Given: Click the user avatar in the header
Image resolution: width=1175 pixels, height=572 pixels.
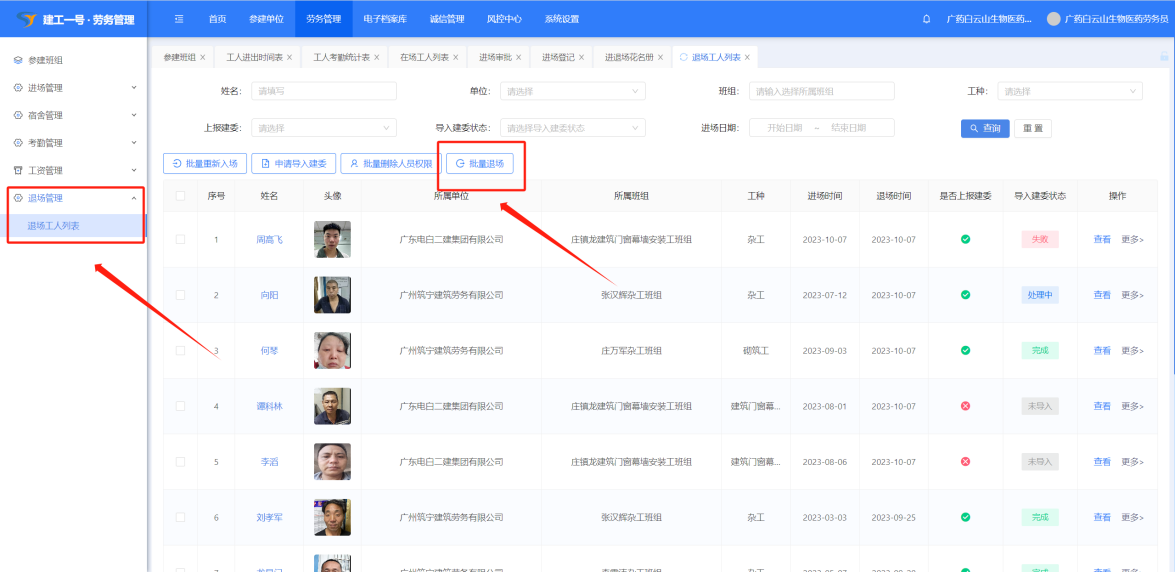Looking at the screenshot, I should [x=1053, y=19].
